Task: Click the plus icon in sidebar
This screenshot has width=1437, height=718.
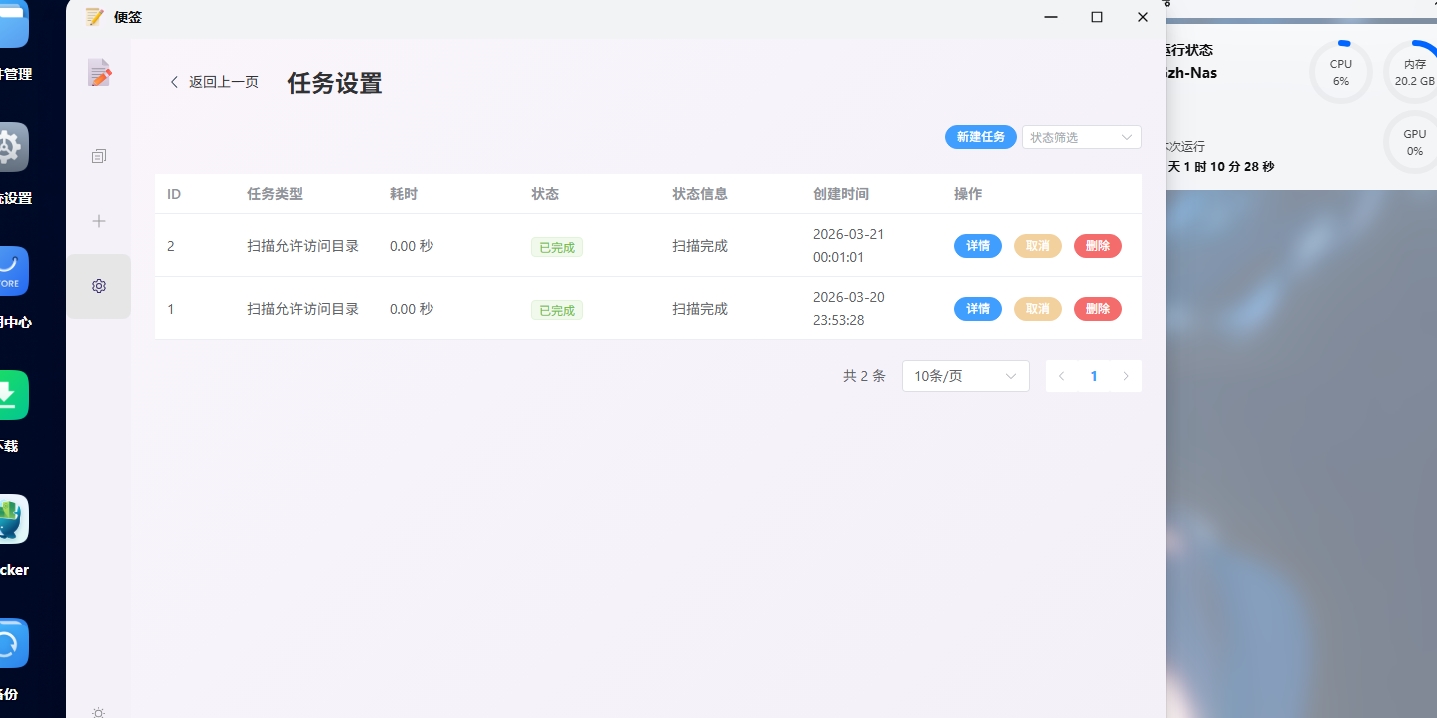Action: point(98,221)
